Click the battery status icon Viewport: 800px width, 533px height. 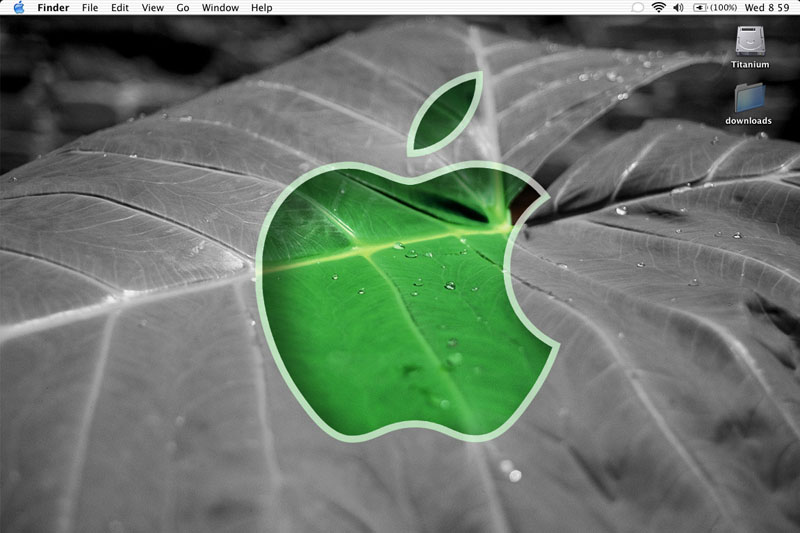click(x=699, y=8)
